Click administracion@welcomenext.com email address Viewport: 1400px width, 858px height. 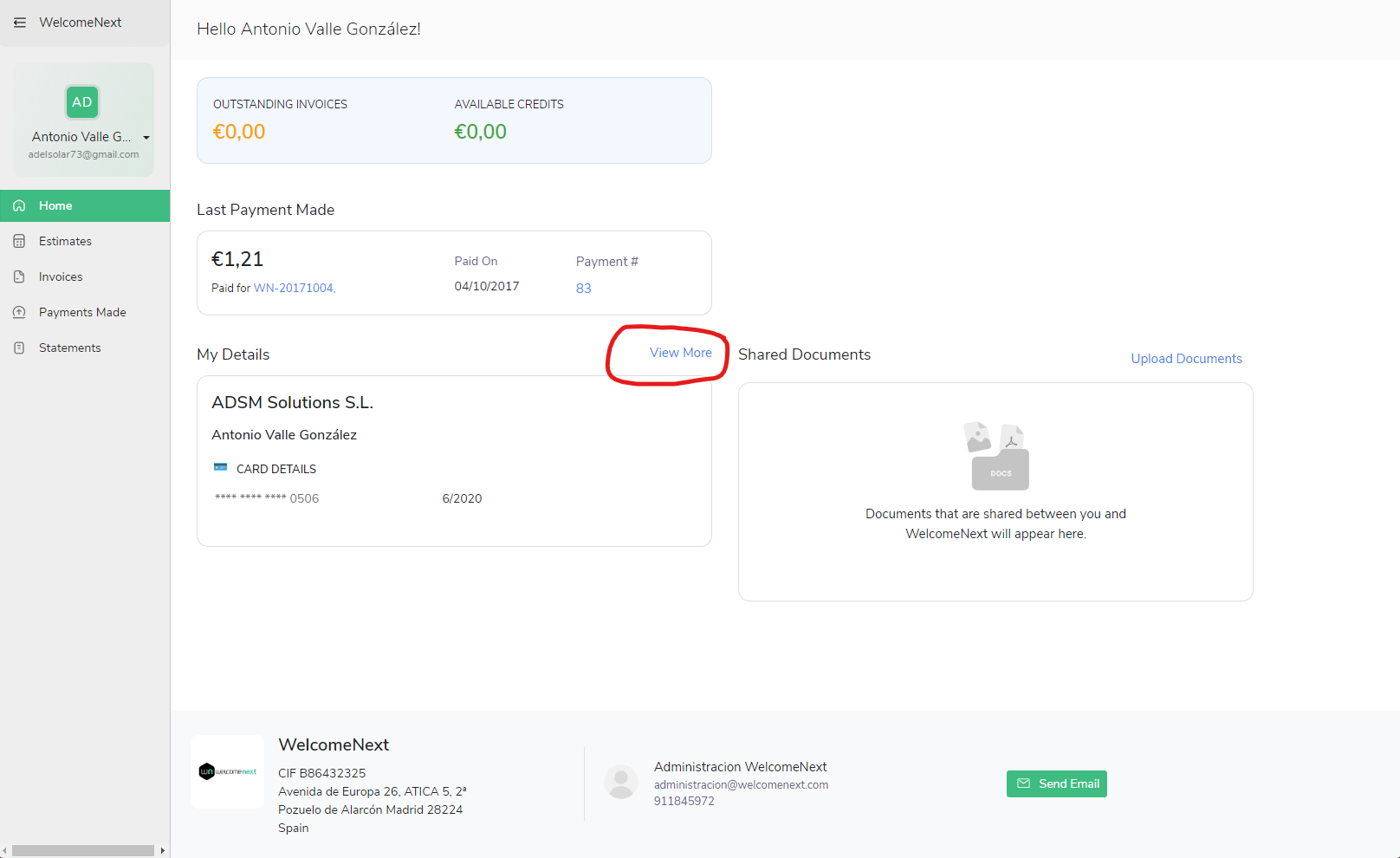tap(741, 785)
